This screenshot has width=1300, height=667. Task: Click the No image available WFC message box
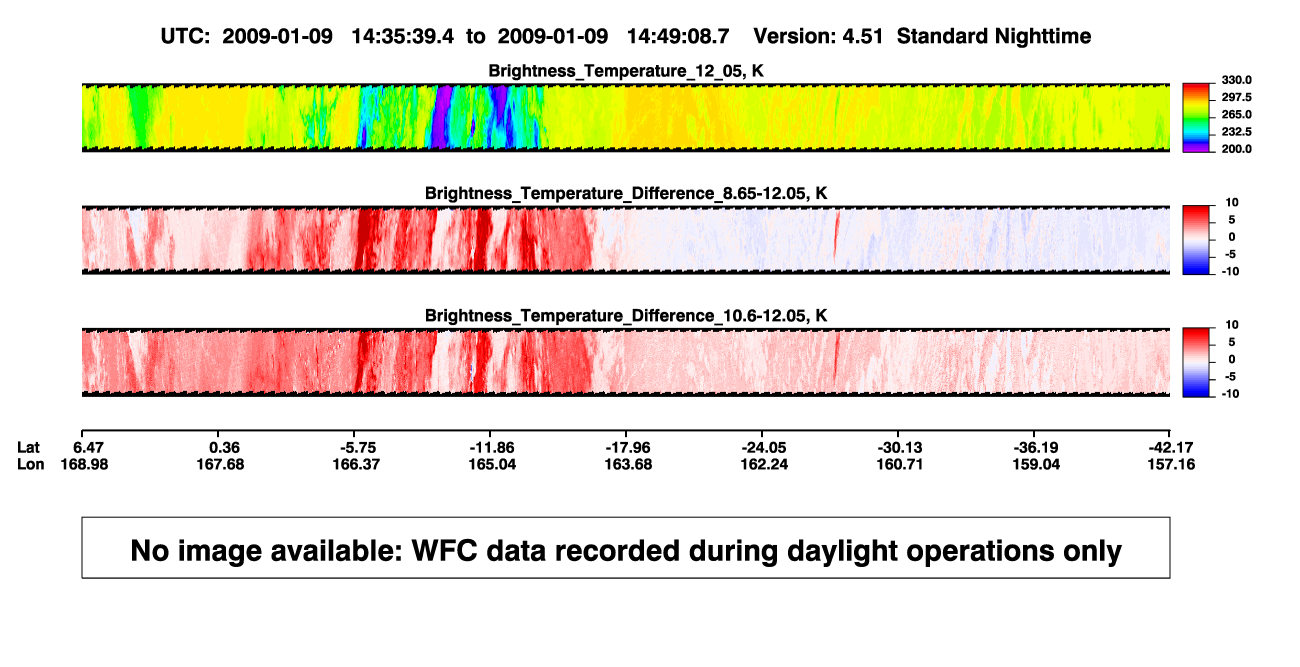[x=626, y=547]
